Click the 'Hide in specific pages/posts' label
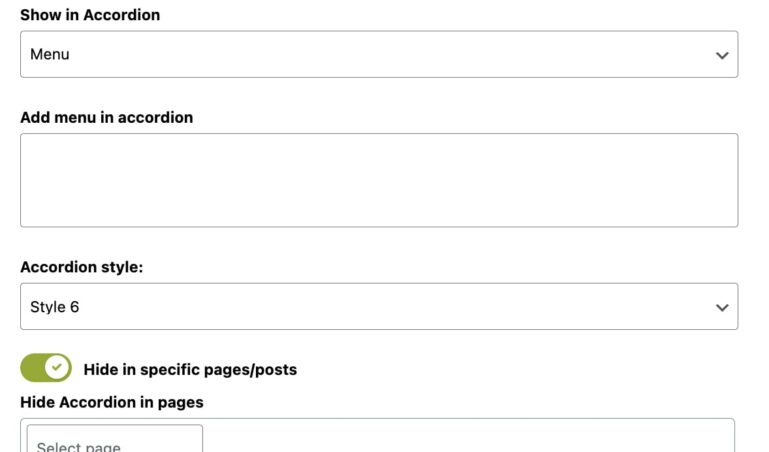 coord(190,369)
